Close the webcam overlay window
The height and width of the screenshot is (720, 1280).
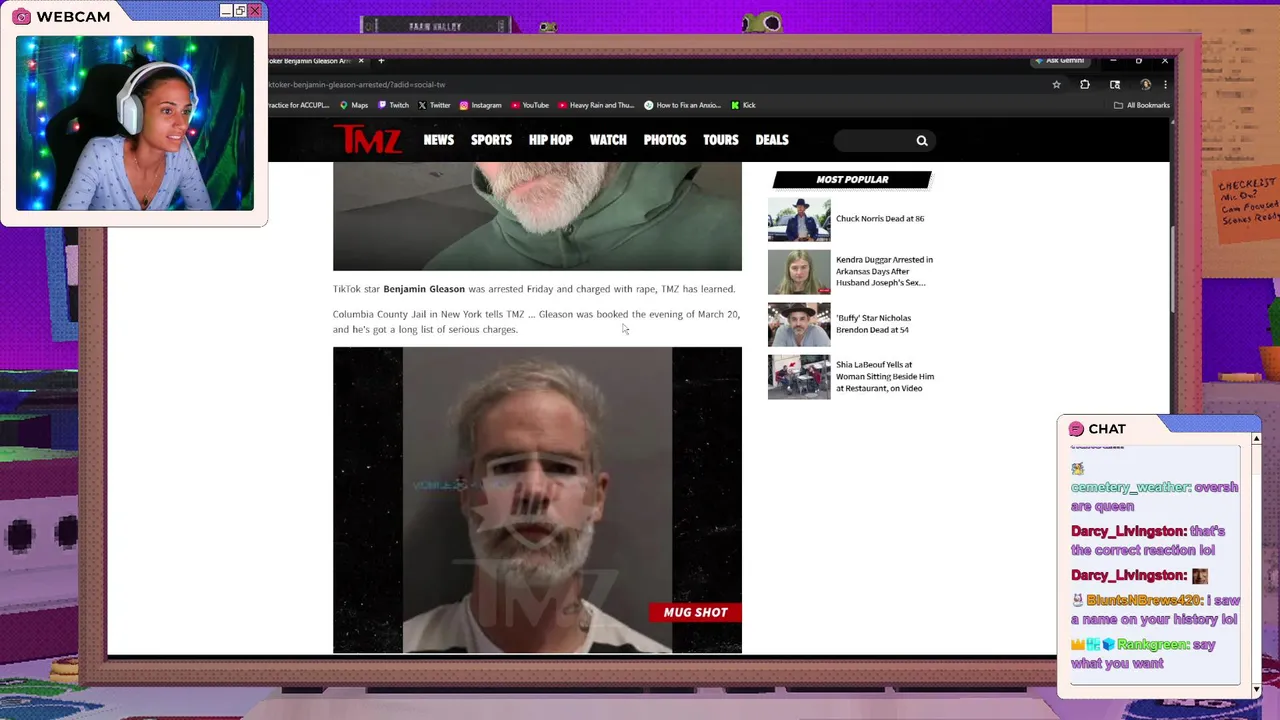tap(255, 11)
